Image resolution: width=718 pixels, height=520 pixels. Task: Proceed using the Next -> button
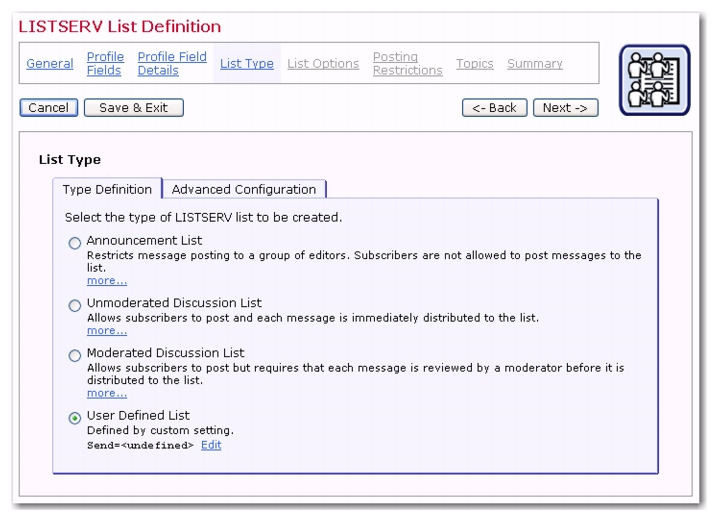coord(566,108)
